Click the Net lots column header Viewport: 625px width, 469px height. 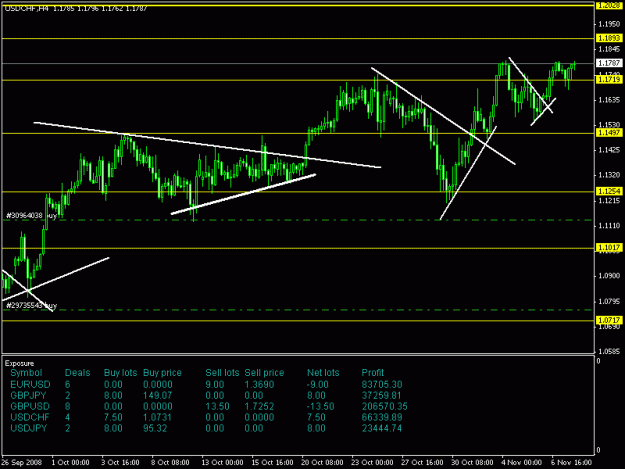point(323,373)
